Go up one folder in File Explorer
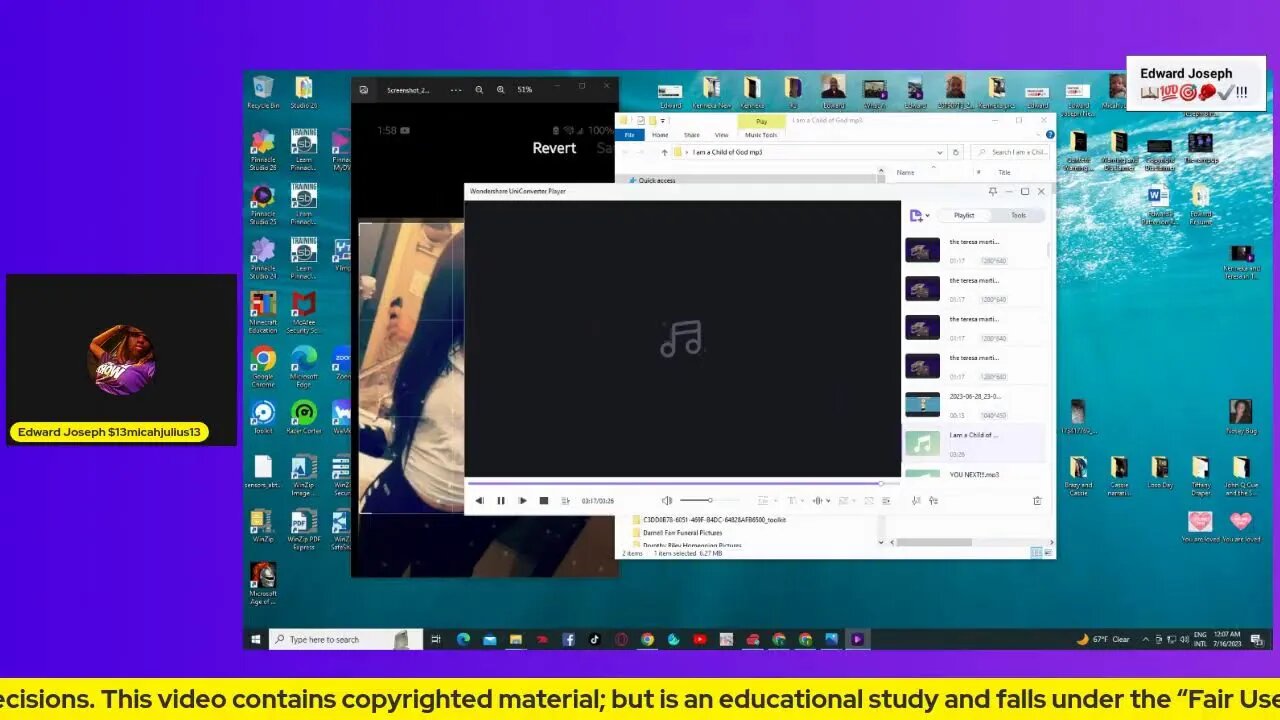The image size is (1280, 720). 664,152
